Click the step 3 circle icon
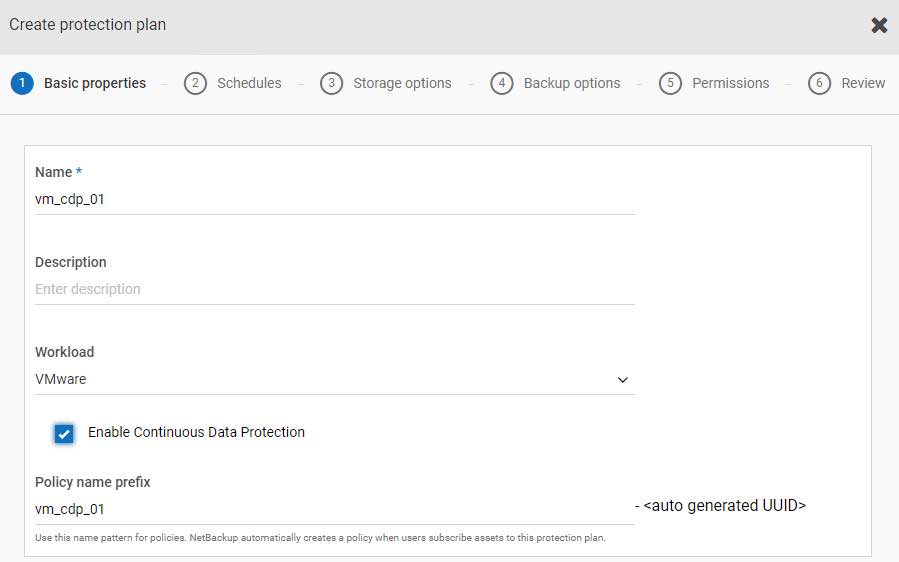Screen dimensions: 899x562 tap(331, 83)
